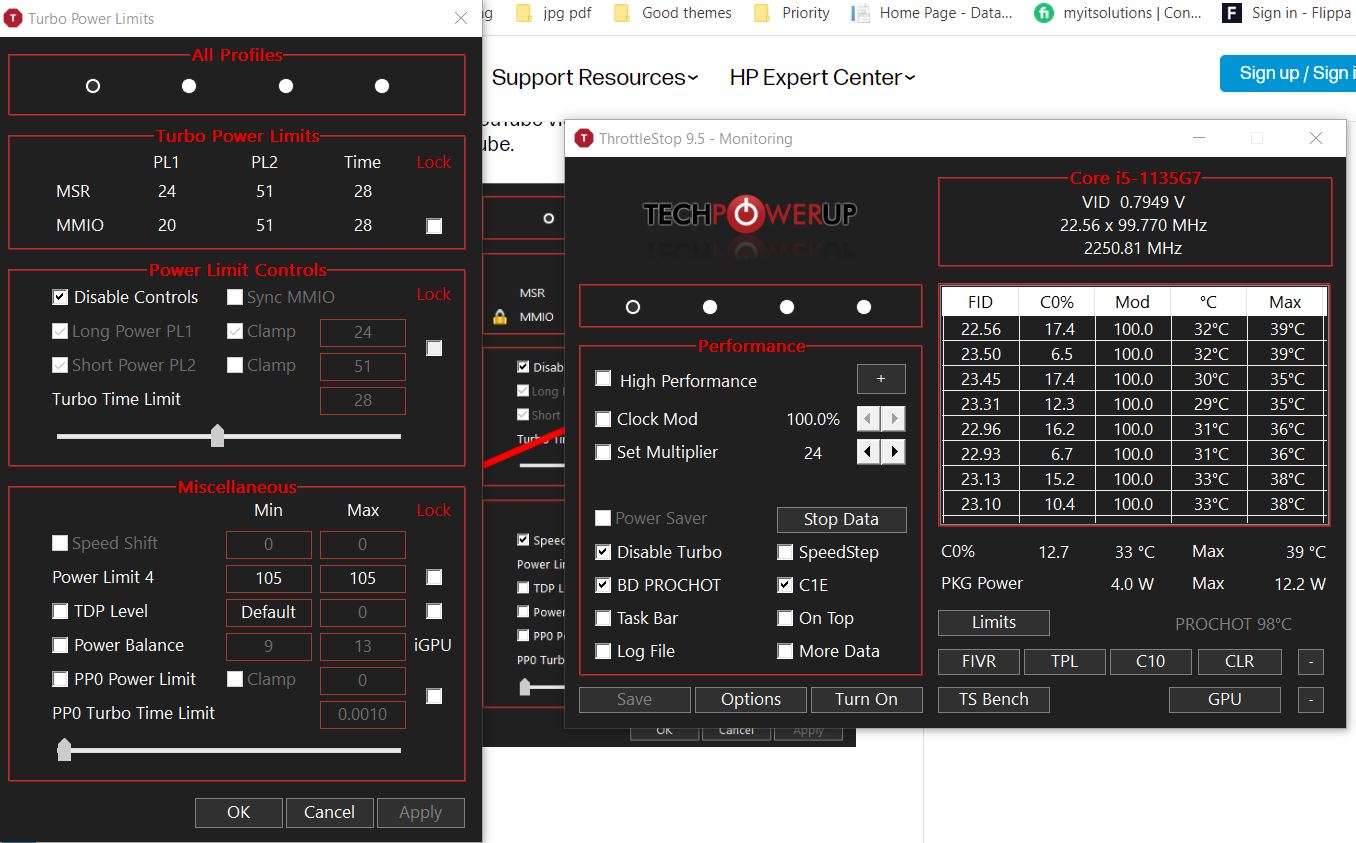Click the PP0 Turbo Time Limit slider handle
This screenshot has width=1356, height=843.
tap(64, 750)
